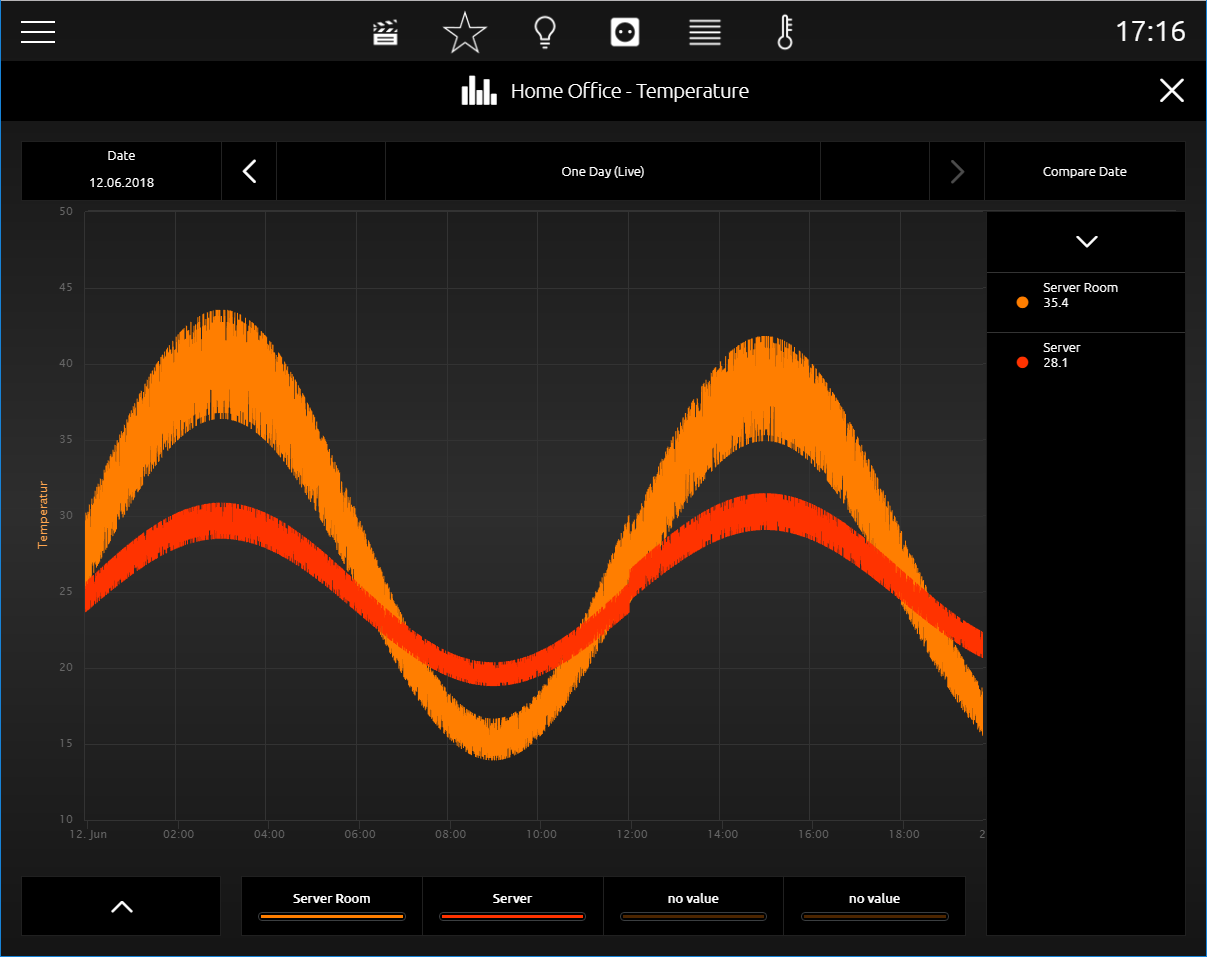1207x957 pixels.
Task: Toggle the Server Room series button
Action: (x=332, y=906)
